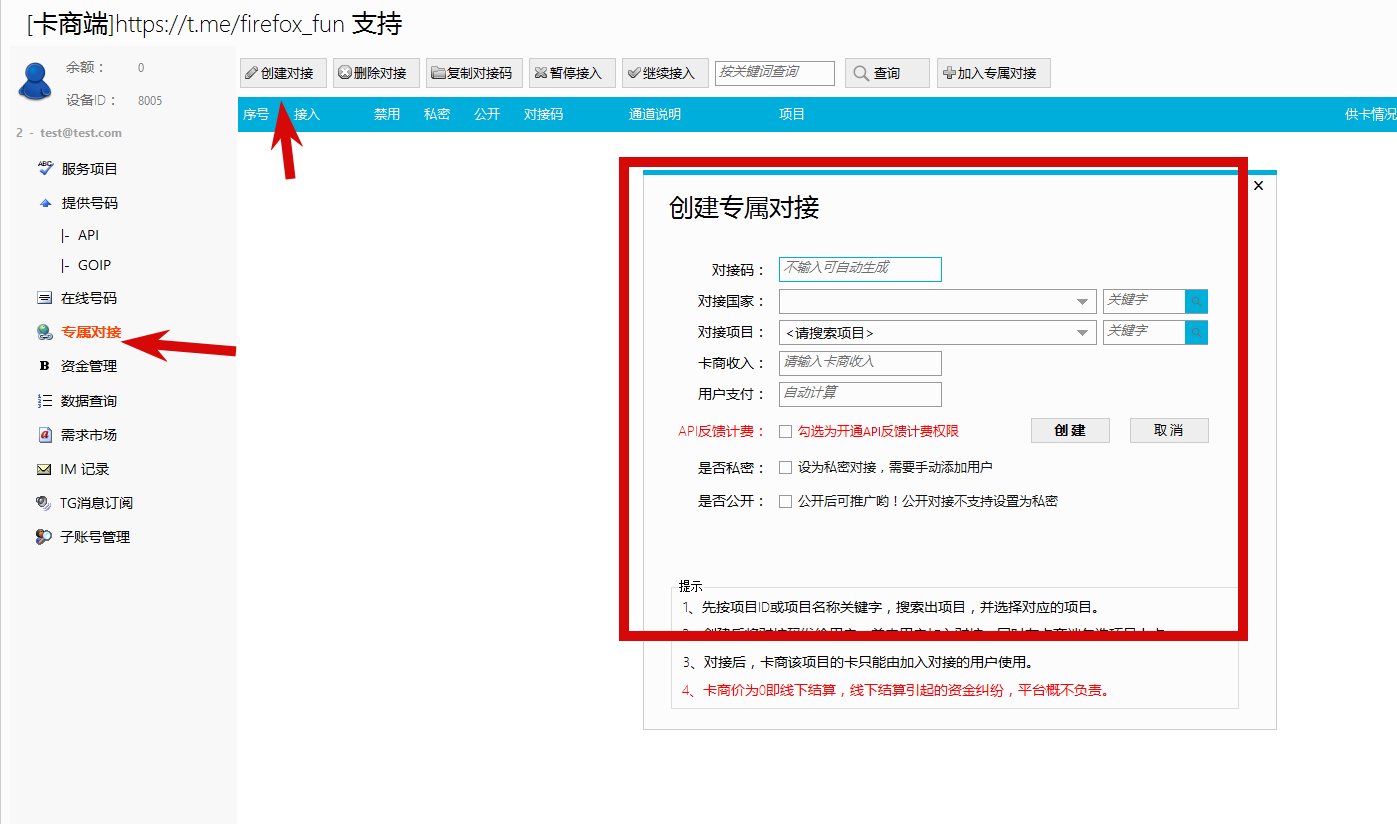1397x824 pixels.
Task: Click the 查询 search button
Action: [887, 73]
